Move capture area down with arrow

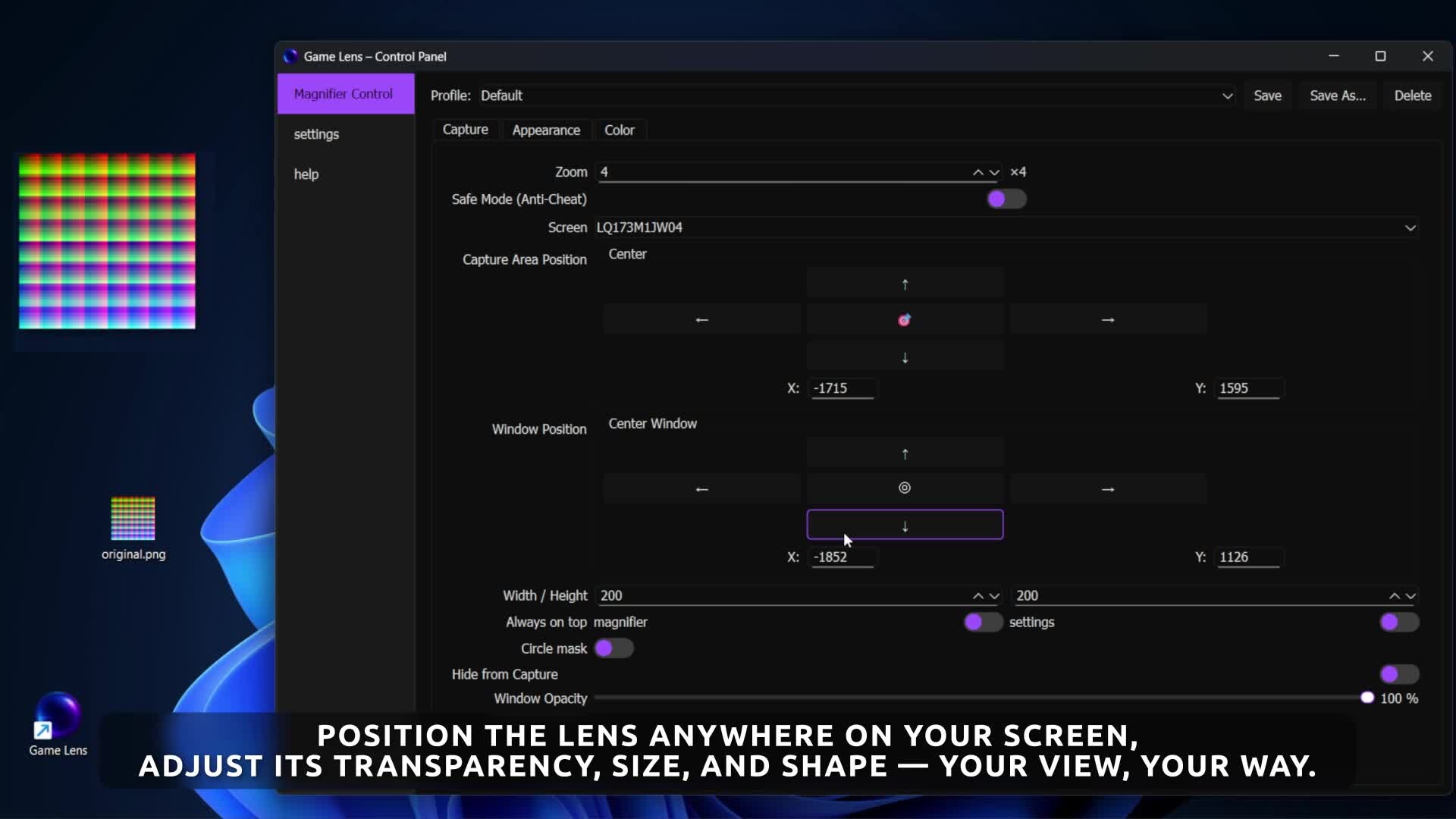tap(905, 357)
